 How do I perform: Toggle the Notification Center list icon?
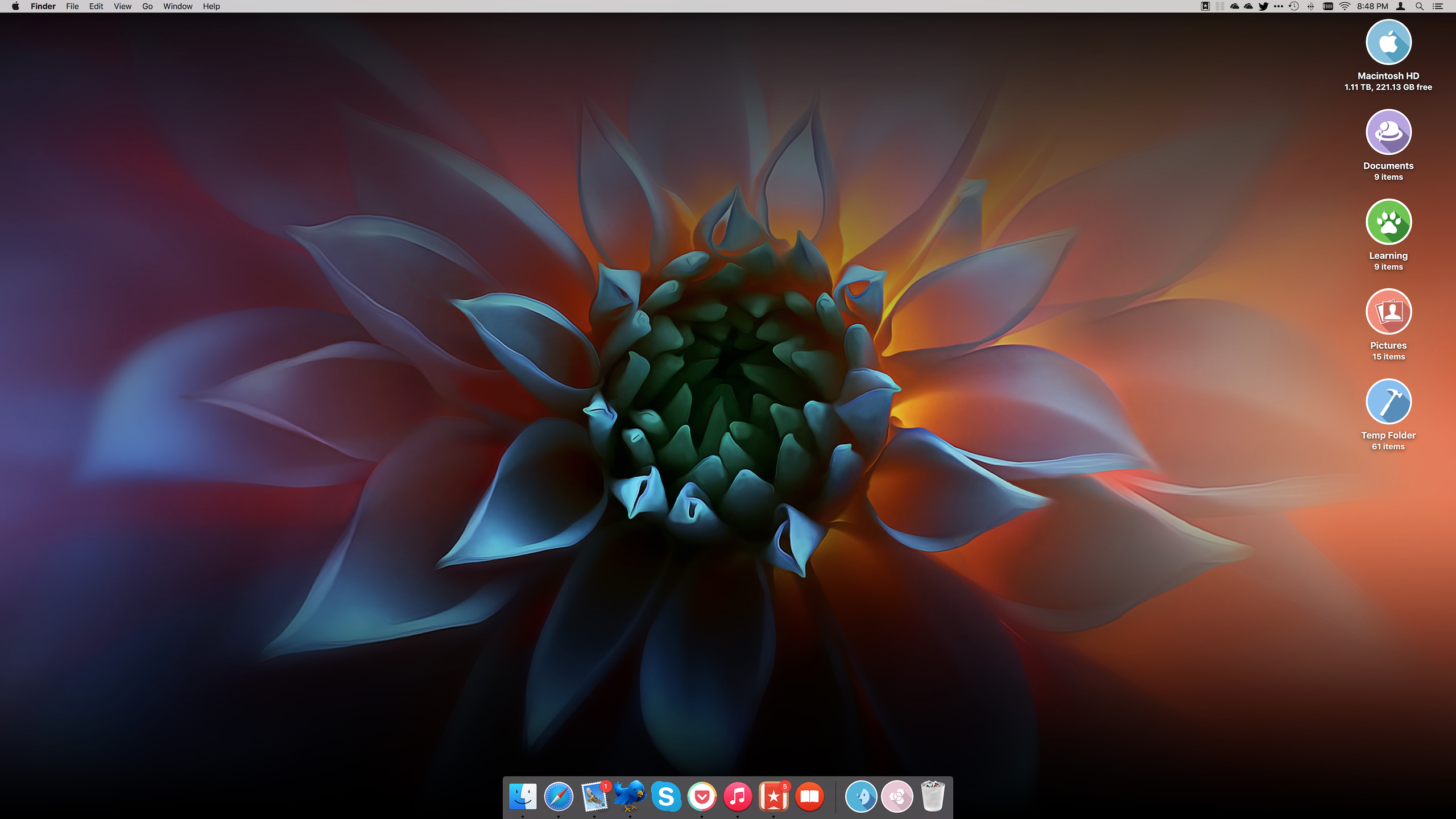(x=1438, y=6)
